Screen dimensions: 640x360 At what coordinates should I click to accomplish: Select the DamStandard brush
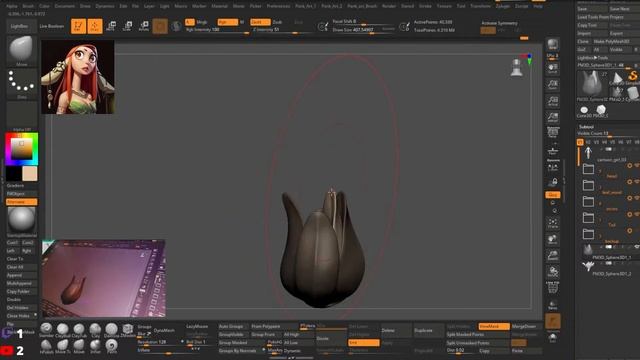pos(111,330)
